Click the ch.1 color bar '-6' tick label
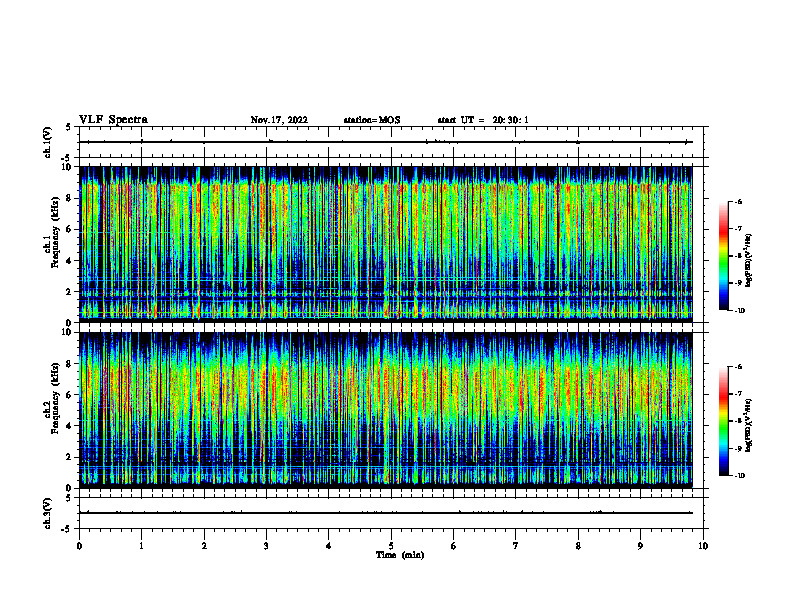This screenshot has height=612, width=792. pos(738,201)
